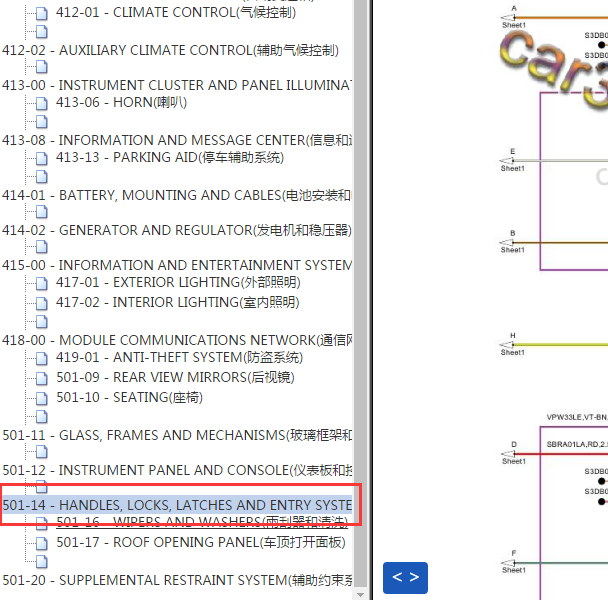Click Sheet1 connector arrow A in diagram

508,17
